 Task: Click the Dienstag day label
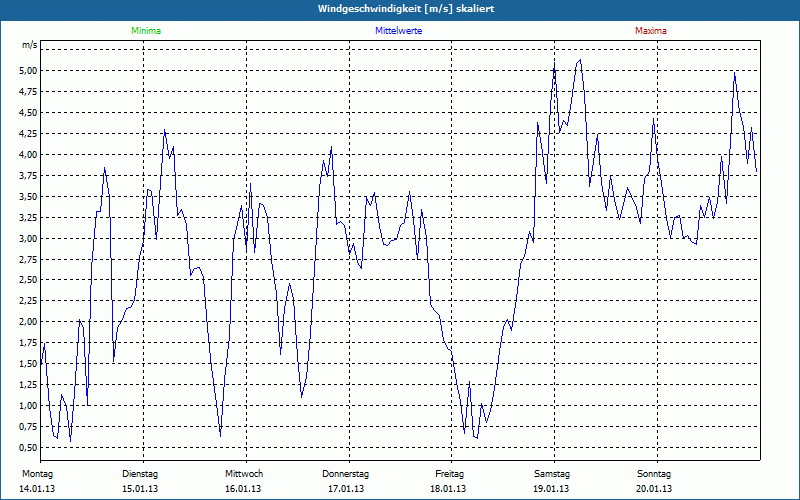pos(140,474)
